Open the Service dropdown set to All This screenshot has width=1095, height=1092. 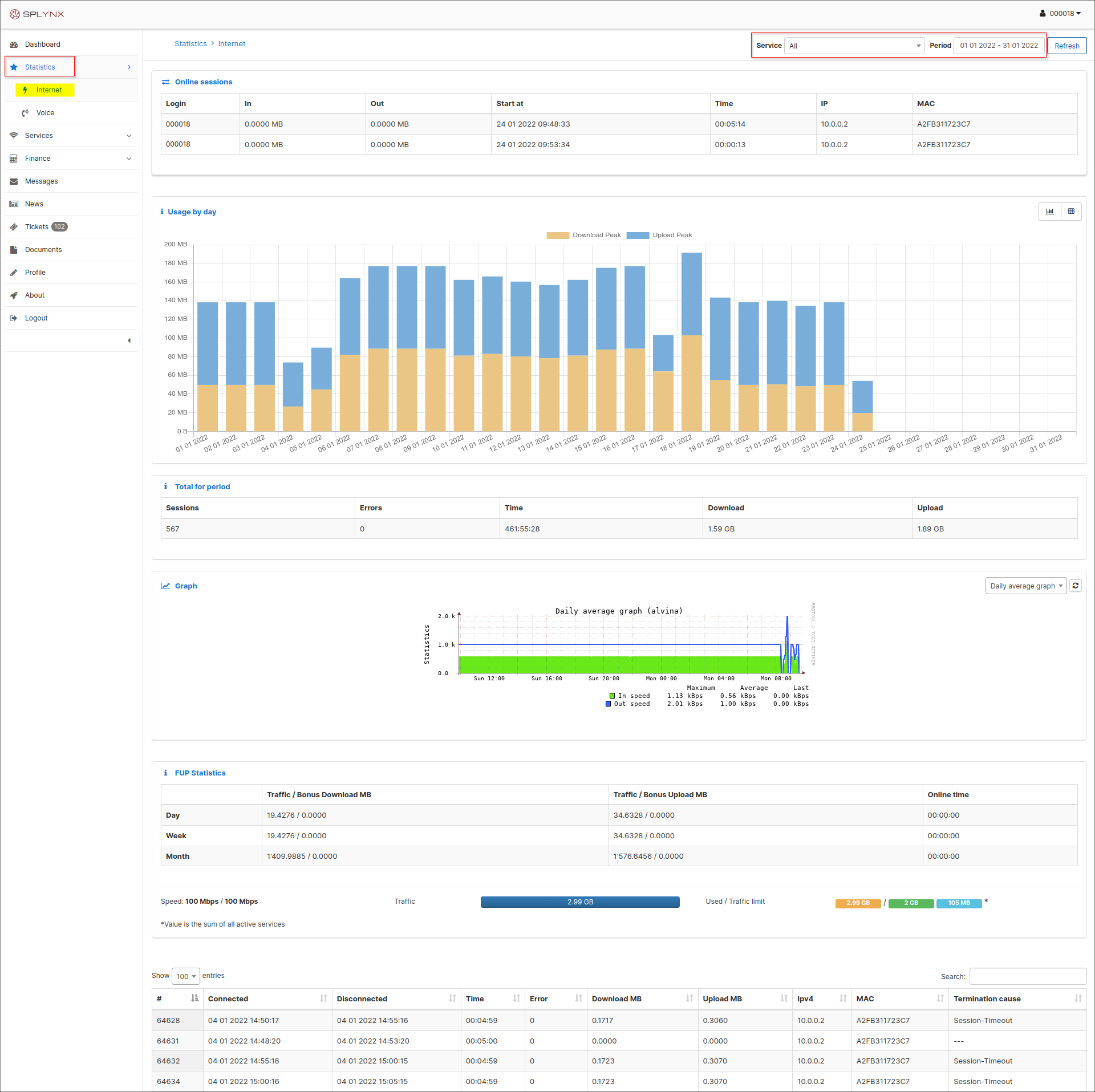(x=854, y=46)
